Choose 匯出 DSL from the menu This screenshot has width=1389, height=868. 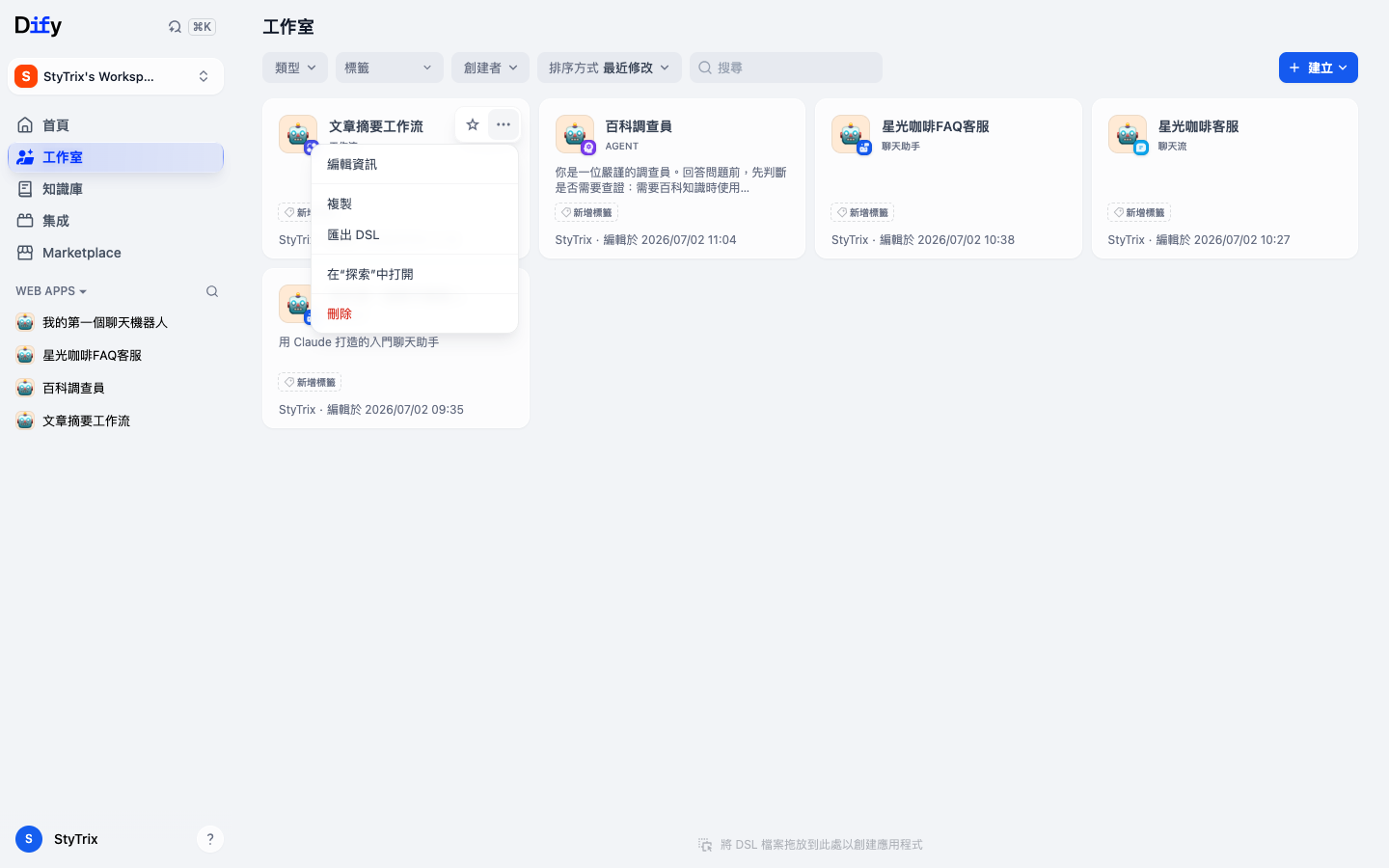click(x=415, y=235)
